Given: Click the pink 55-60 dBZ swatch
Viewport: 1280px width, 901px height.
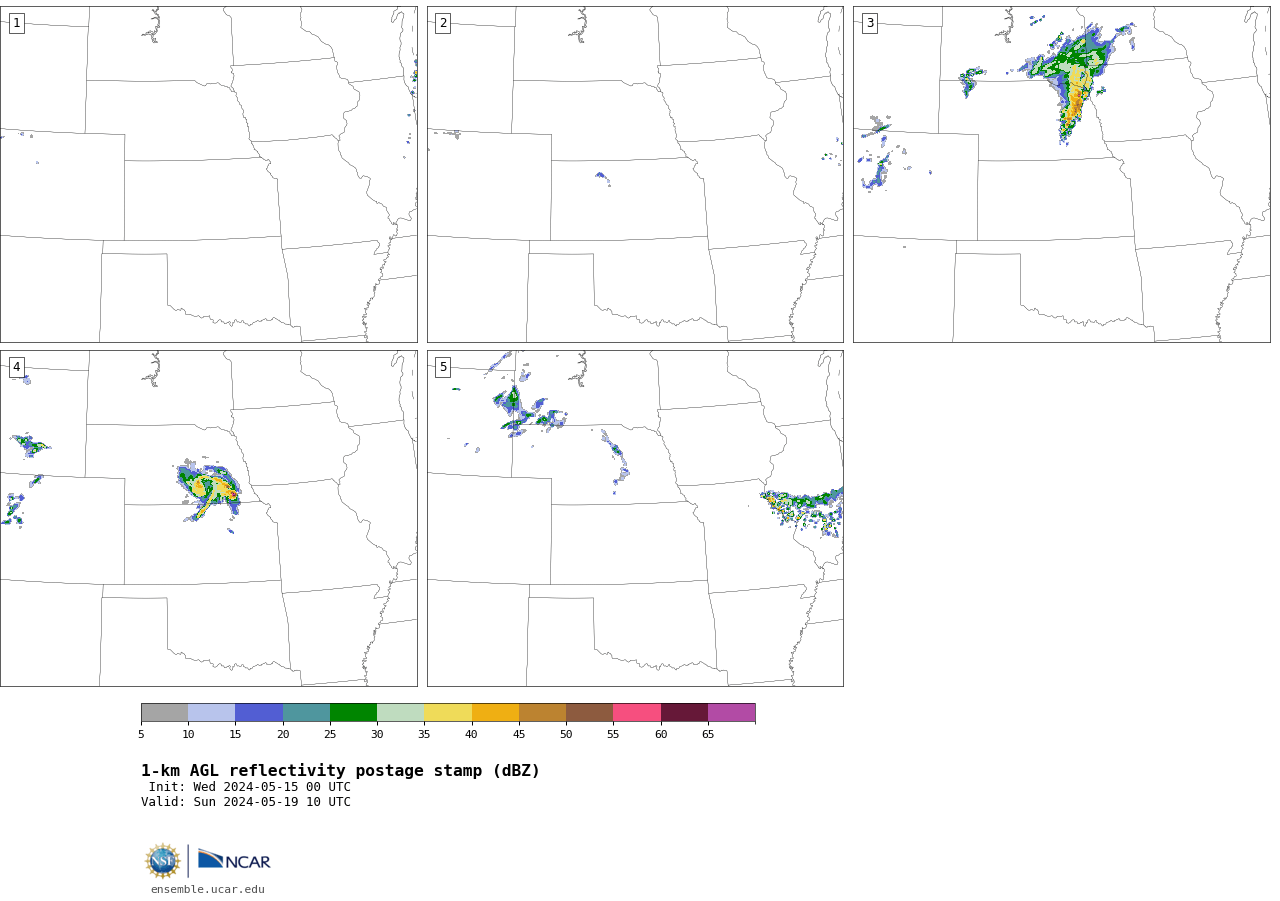Looking at the screenshot, I should (x=637, y=712).
